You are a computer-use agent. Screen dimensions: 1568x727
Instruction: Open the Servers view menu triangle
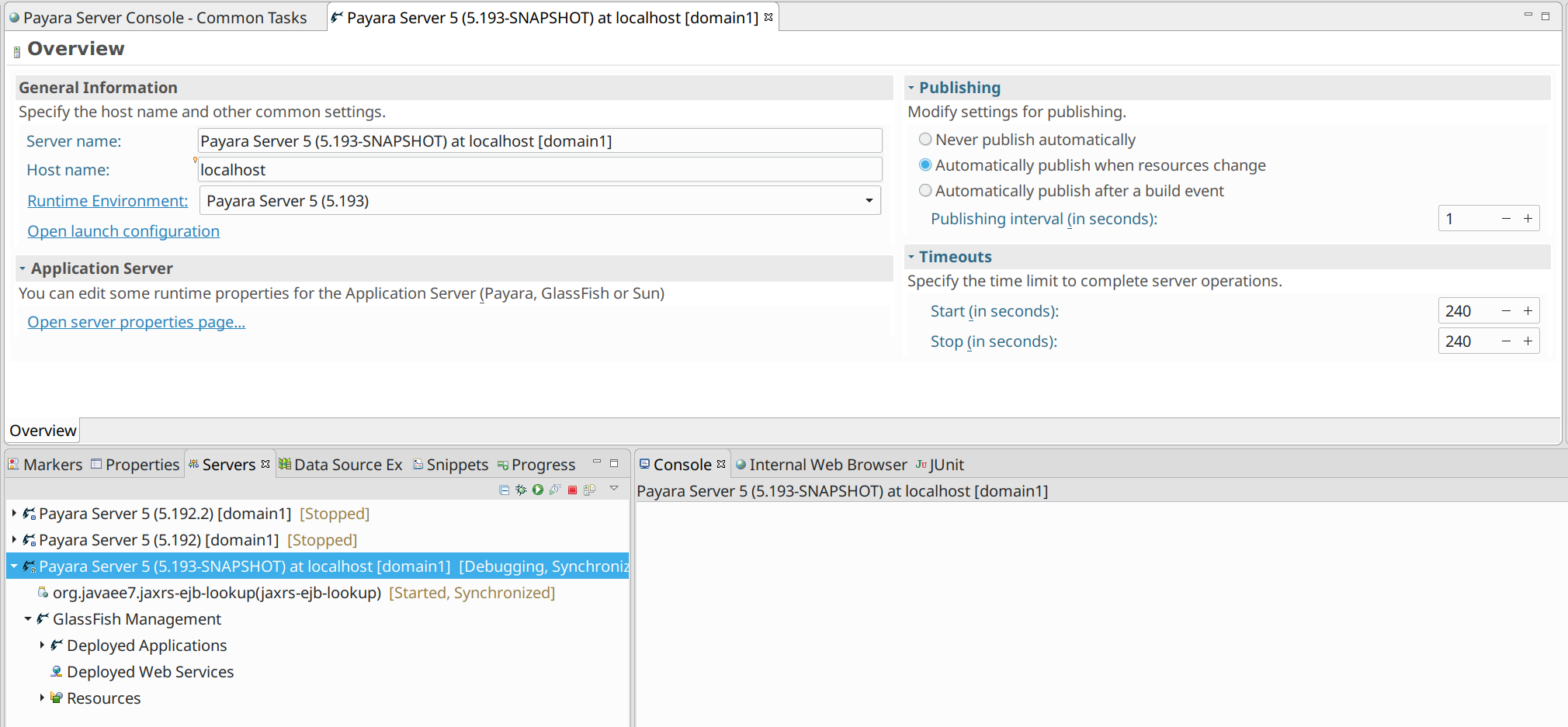[x=614, y=489]
